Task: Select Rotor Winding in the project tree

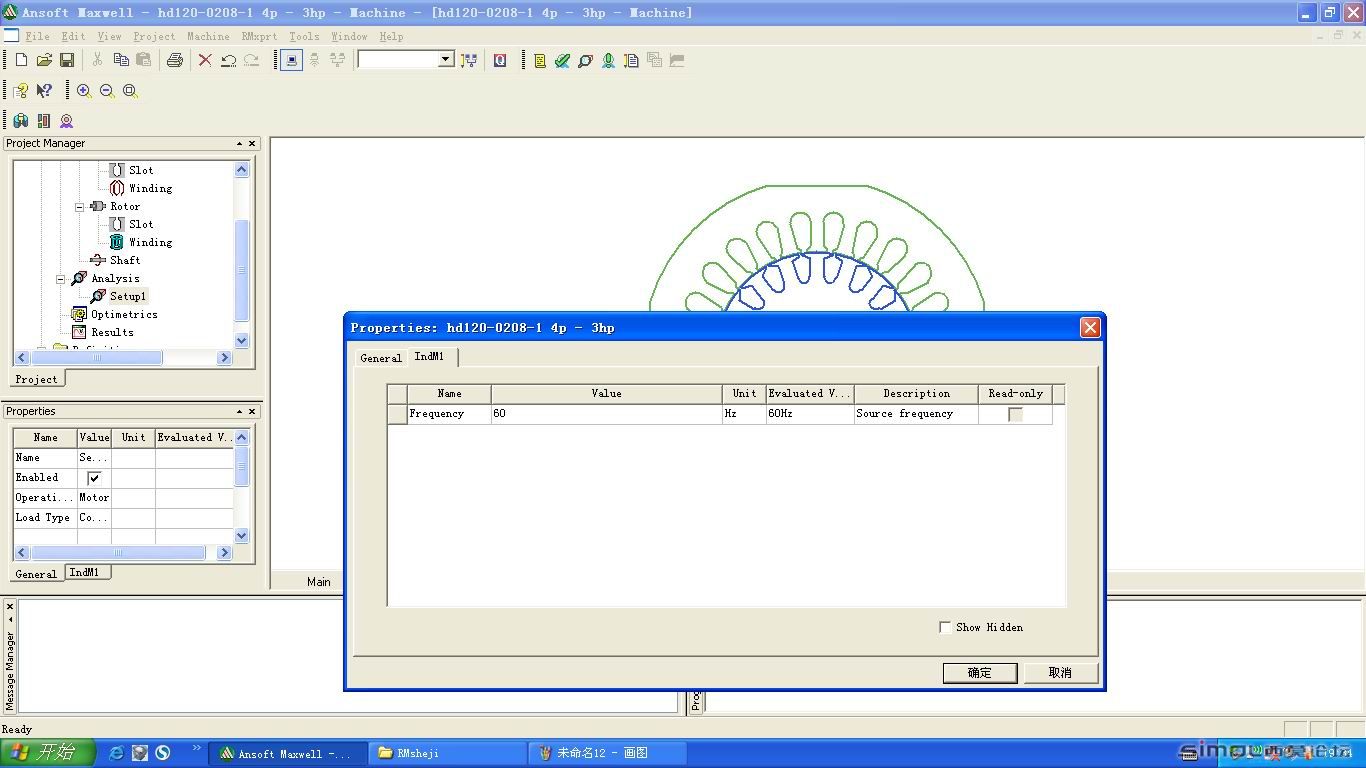Action: (x=150, y=242)
